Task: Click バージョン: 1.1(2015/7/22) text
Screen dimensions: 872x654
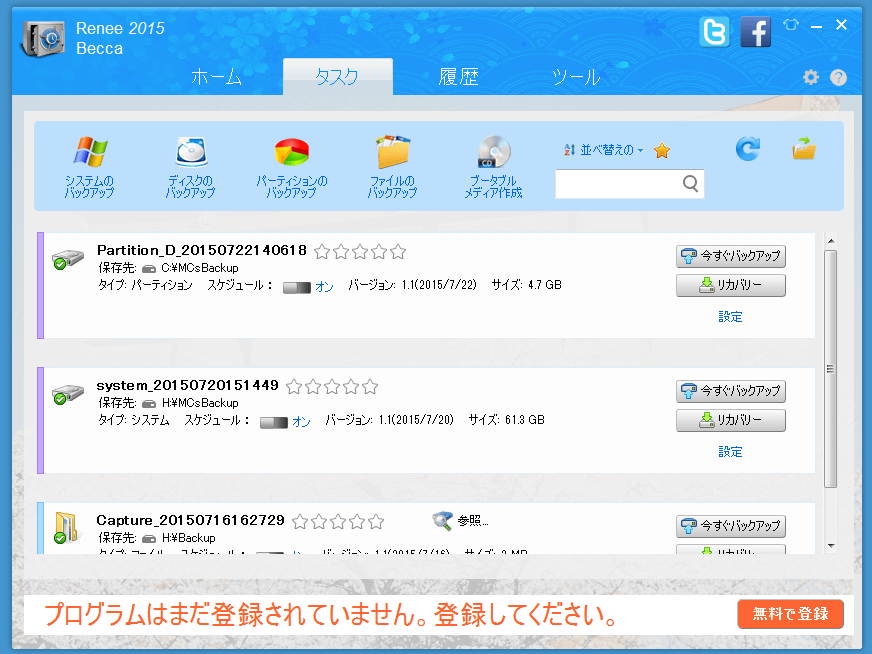Action: click(x=413, y=285)
